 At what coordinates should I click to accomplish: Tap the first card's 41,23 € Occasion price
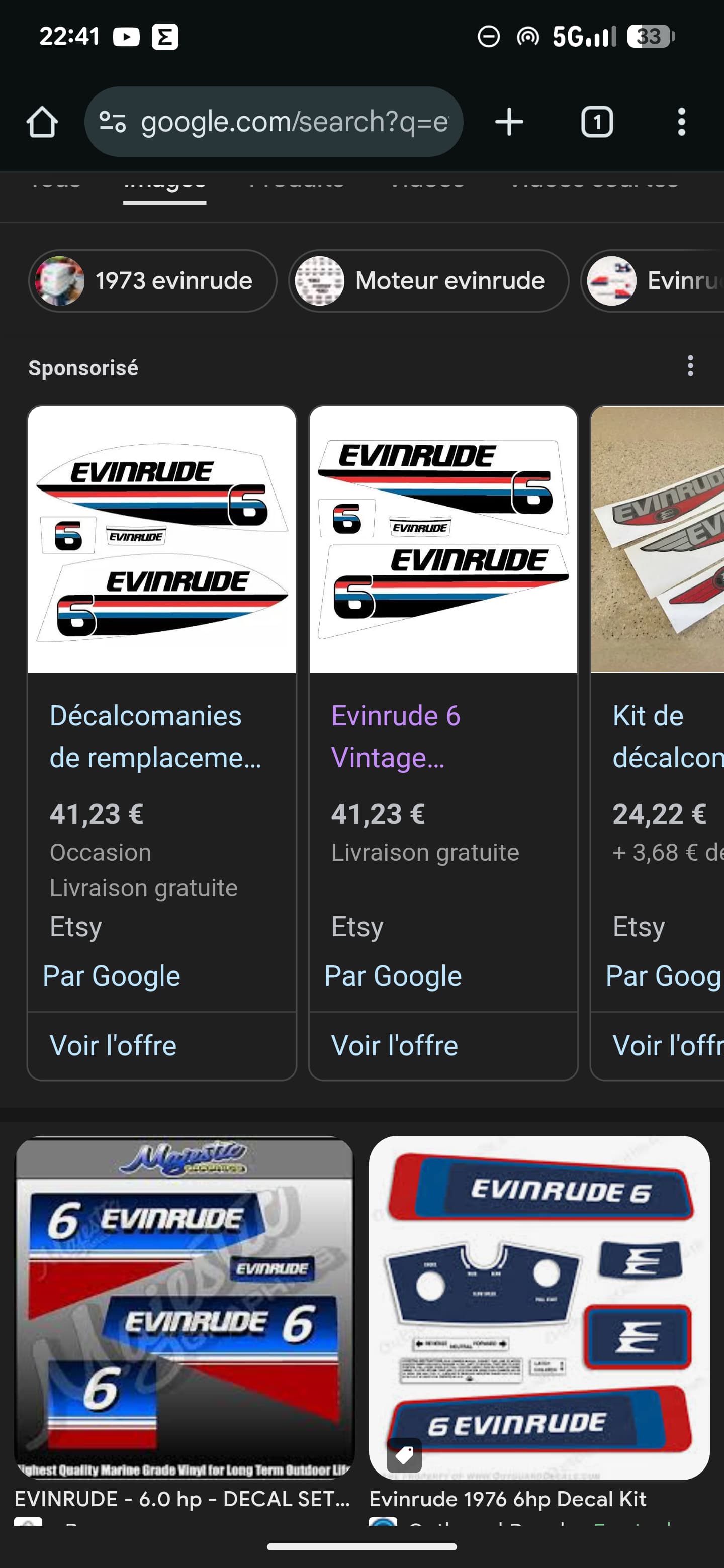(96, 814)
